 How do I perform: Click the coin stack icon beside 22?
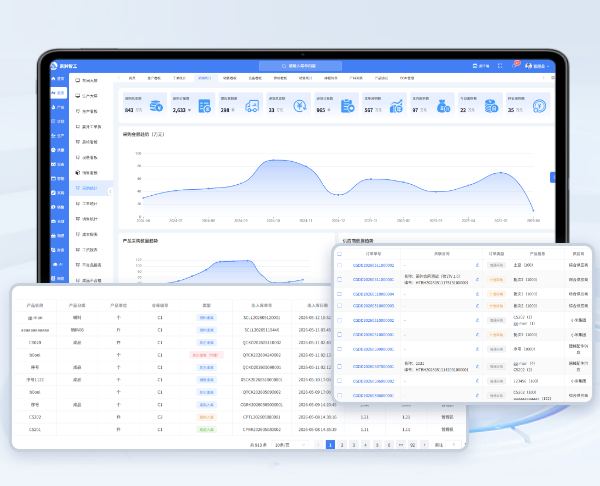tap(491, 106)
